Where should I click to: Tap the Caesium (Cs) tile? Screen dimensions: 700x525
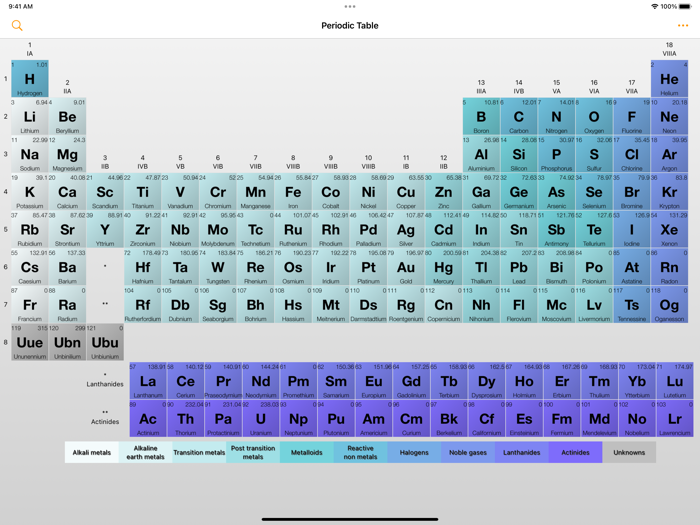point(30,267)
